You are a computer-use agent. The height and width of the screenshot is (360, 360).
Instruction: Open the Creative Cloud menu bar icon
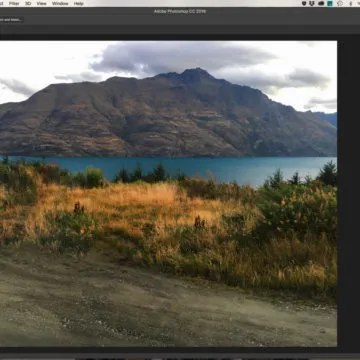point(321,3)
